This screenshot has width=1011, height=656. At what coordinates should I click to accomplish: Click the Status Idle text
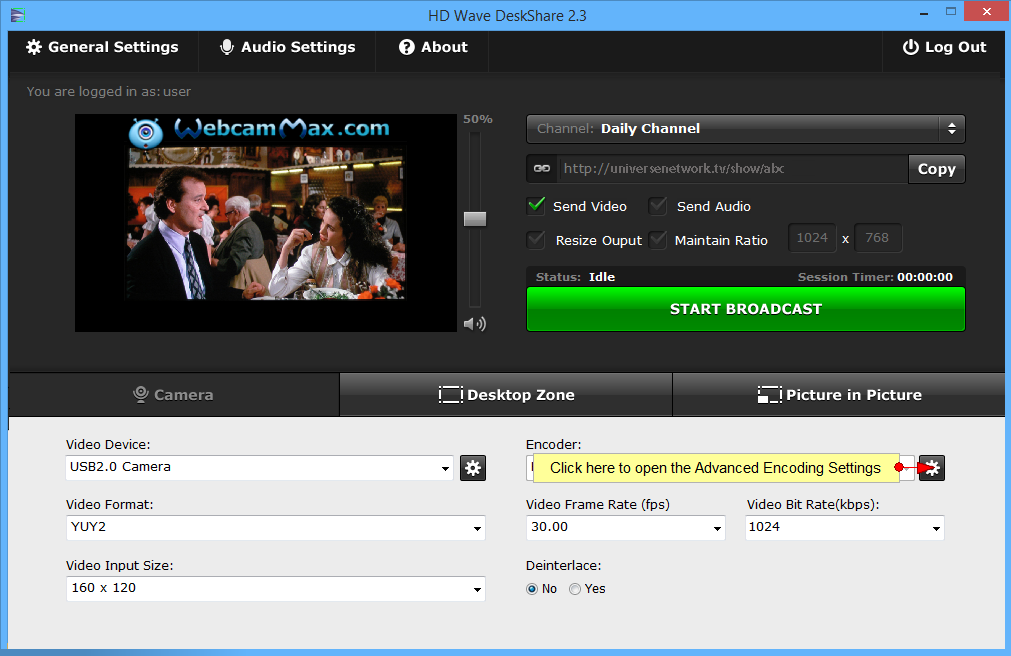[575, 277]
